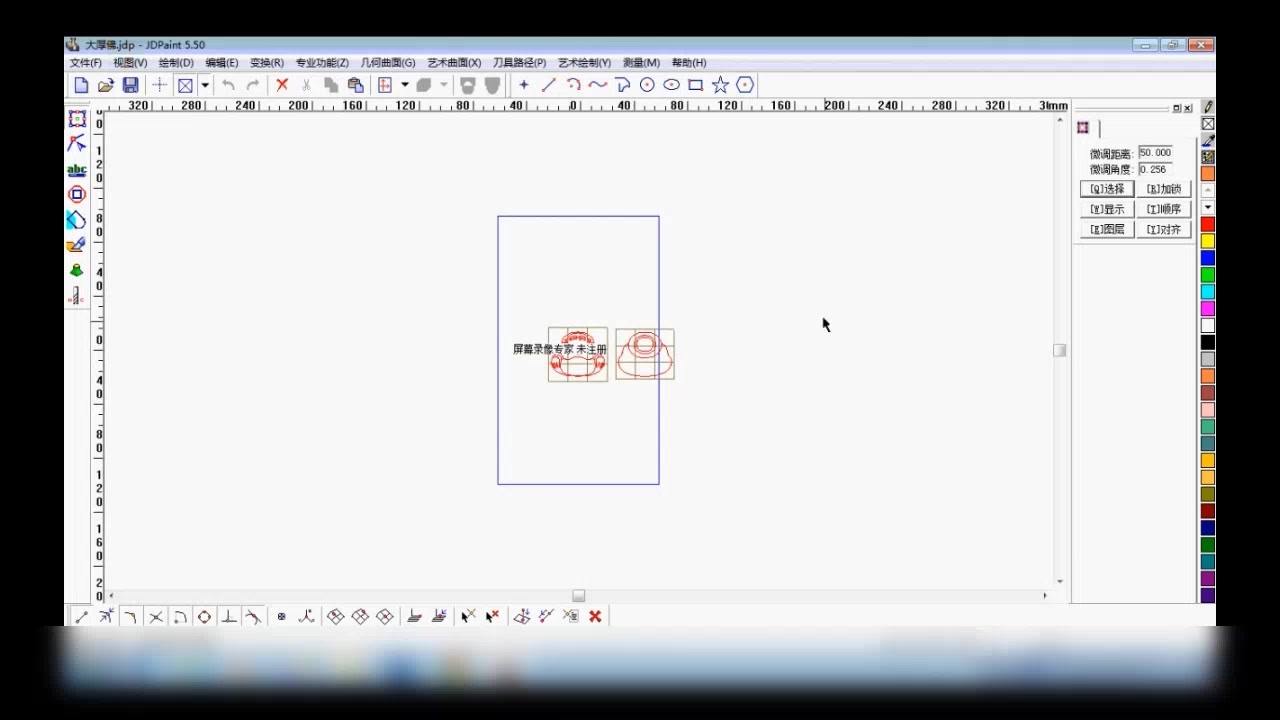Image resolution: width=1280 pixels, height=720 pixels.
Task: Select the Rectangle drawing tool
Action: click(x=696, y=85)
